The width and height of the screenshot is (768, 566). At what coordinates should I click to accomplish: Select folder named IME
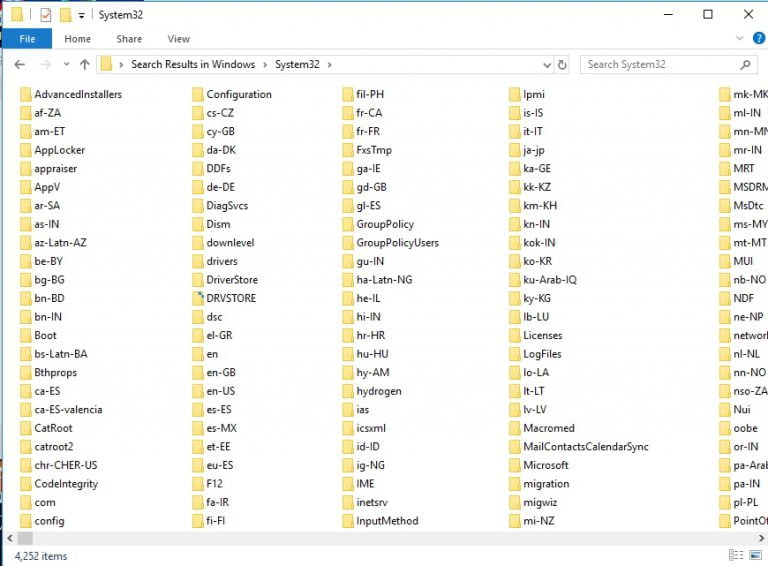[359, 484]
